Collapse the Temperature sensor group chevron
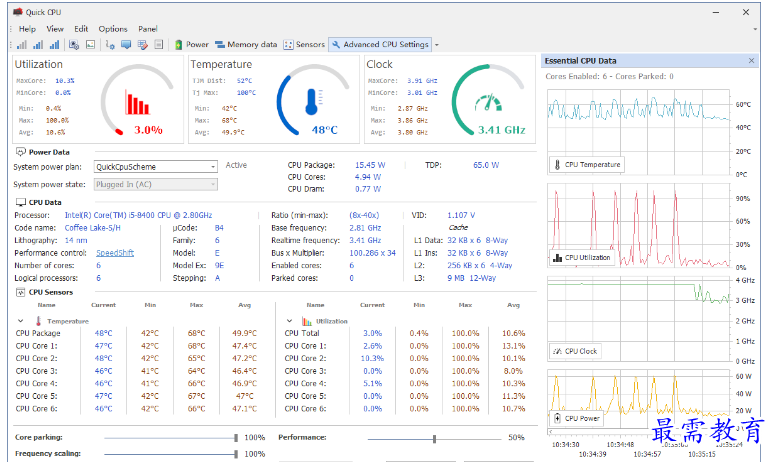 tap(21, 321)
